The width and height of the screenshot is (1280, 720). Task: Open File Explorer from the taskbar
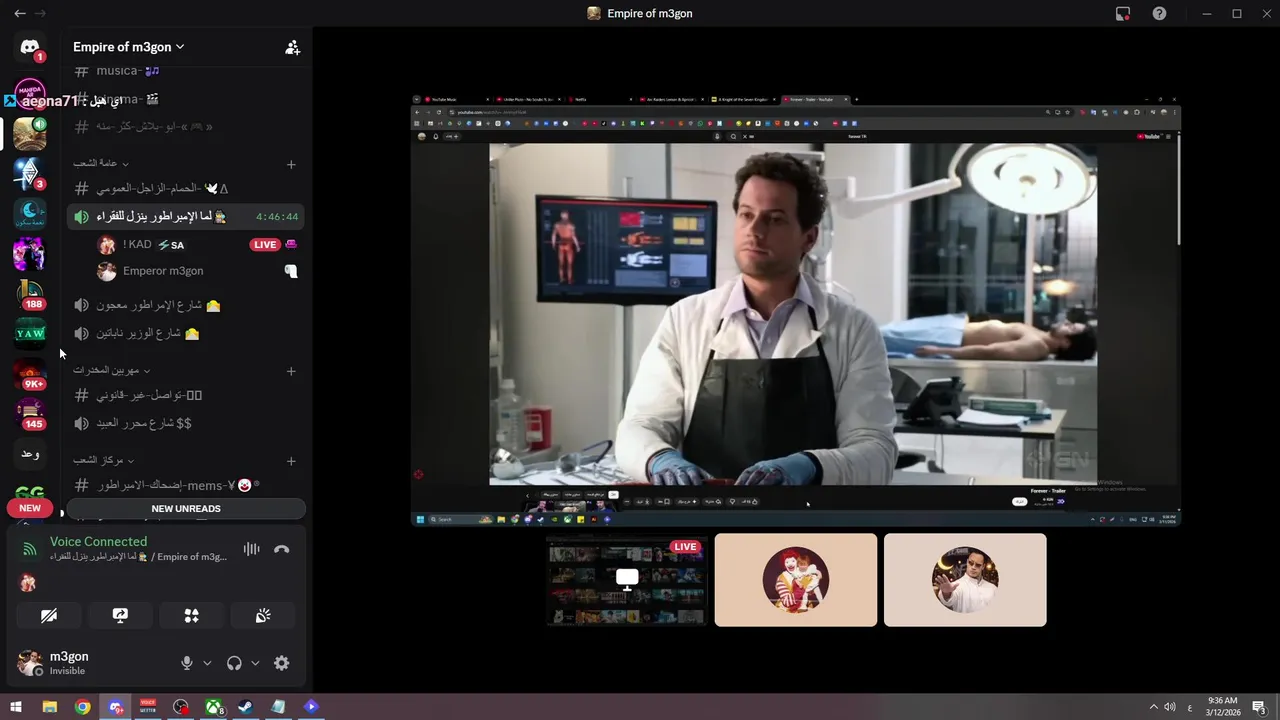point(49,707)
